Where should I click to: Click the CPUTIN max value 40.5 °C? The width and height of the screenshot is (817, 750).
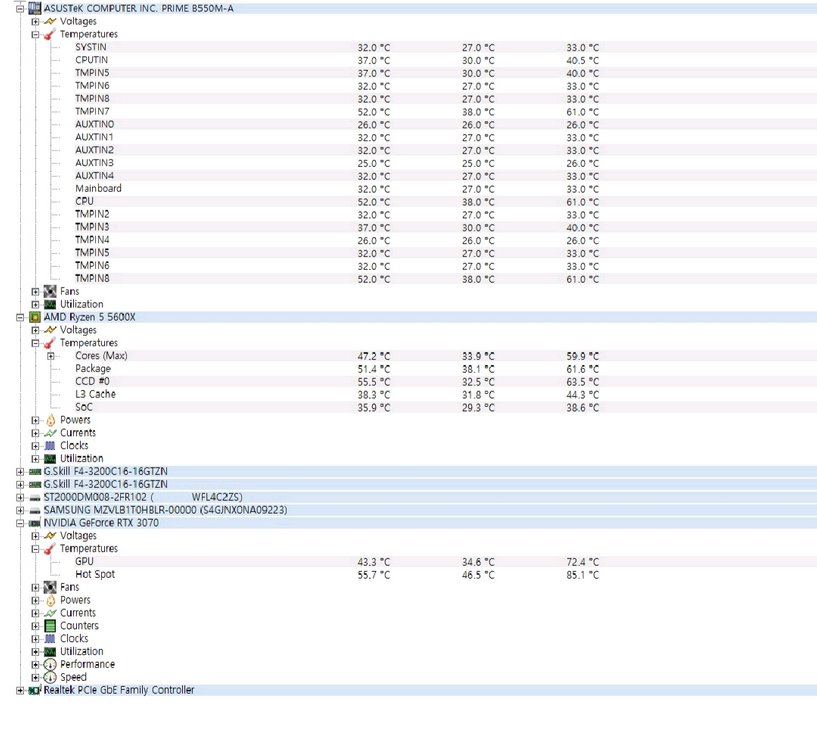tap(583, 61)
